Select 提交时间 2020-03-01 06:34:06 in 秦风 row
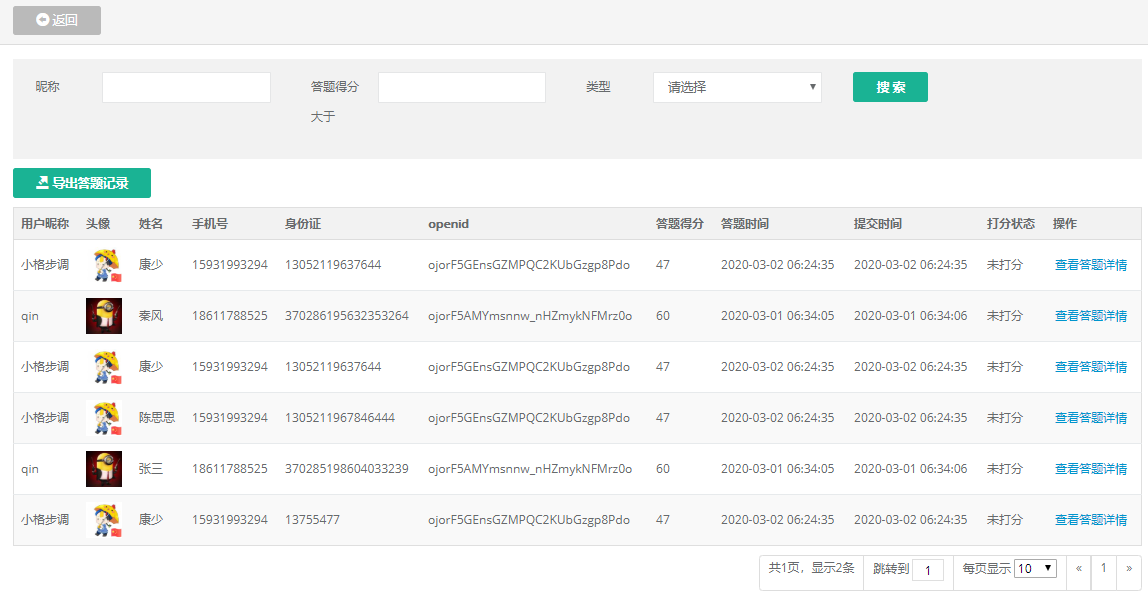The width and height of the screenshot is (1148, 597). (x=910, y=316)
